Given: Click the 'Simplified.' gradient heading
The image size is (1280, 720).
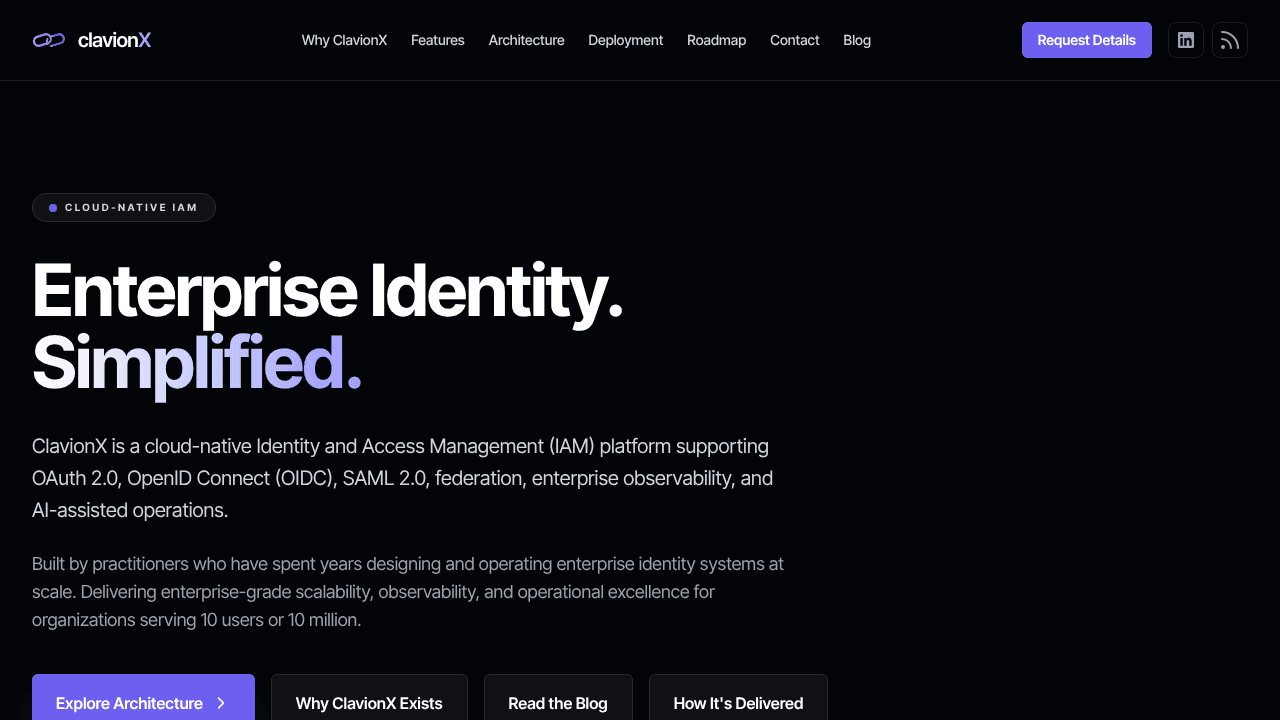Looking at the screenshot, I should 197,364.
